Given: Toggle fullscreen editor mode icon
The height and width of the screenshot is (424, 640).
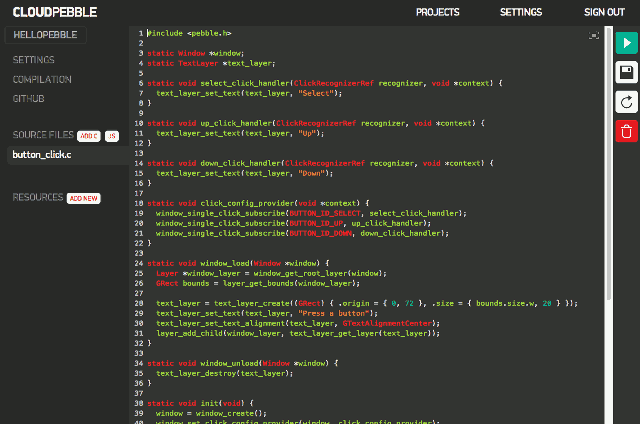Looking at the screenshot, I should pyautogui.click(x=595, y=35).
